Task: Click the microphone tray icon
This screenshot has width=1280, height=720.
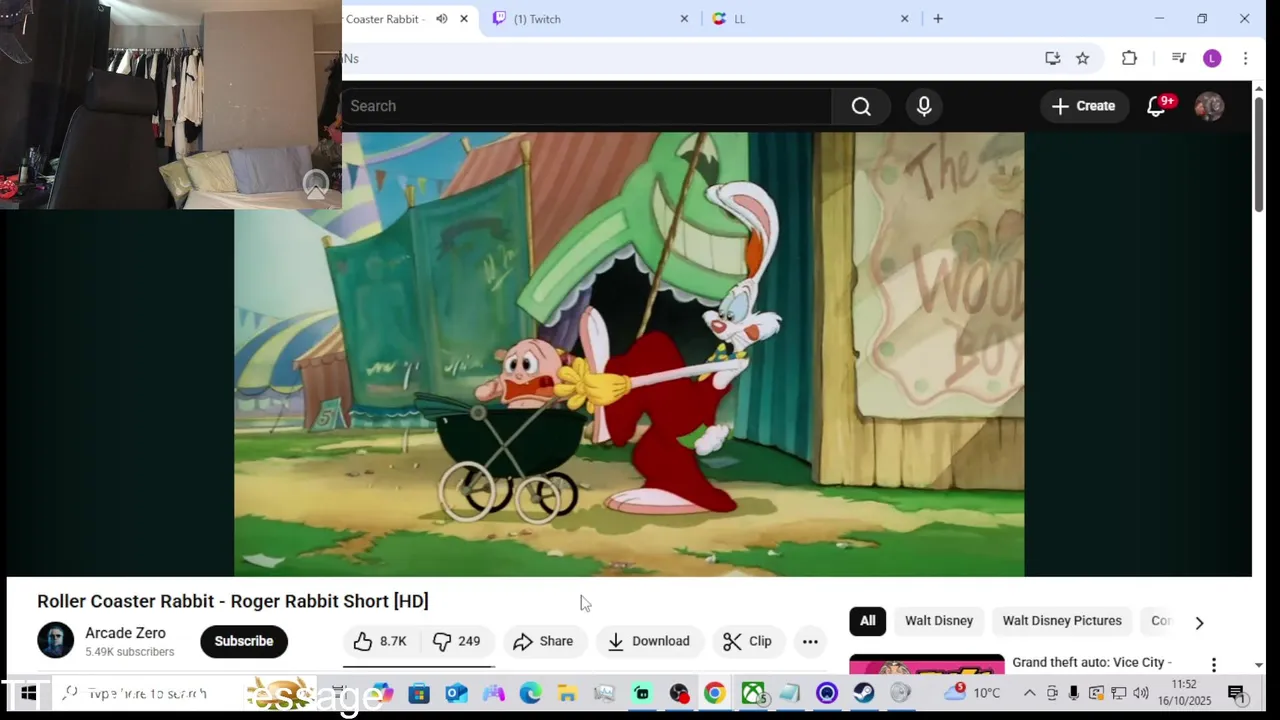Action: [x=1074, y=693]
